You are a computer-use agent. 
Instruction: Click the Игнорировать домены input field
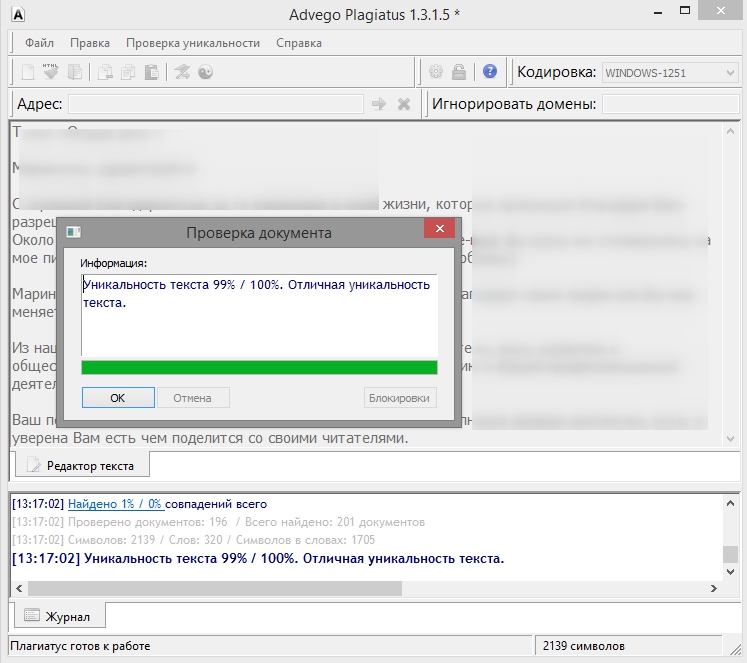tap(670, 104)
